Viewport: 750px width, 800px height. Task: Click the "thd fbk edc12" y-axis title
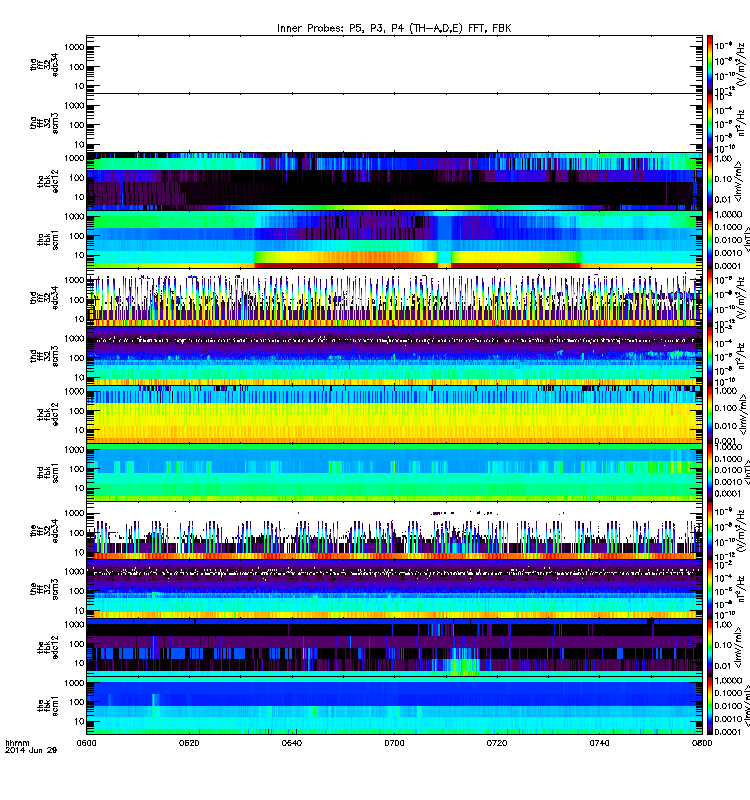(x=48, y=414)
